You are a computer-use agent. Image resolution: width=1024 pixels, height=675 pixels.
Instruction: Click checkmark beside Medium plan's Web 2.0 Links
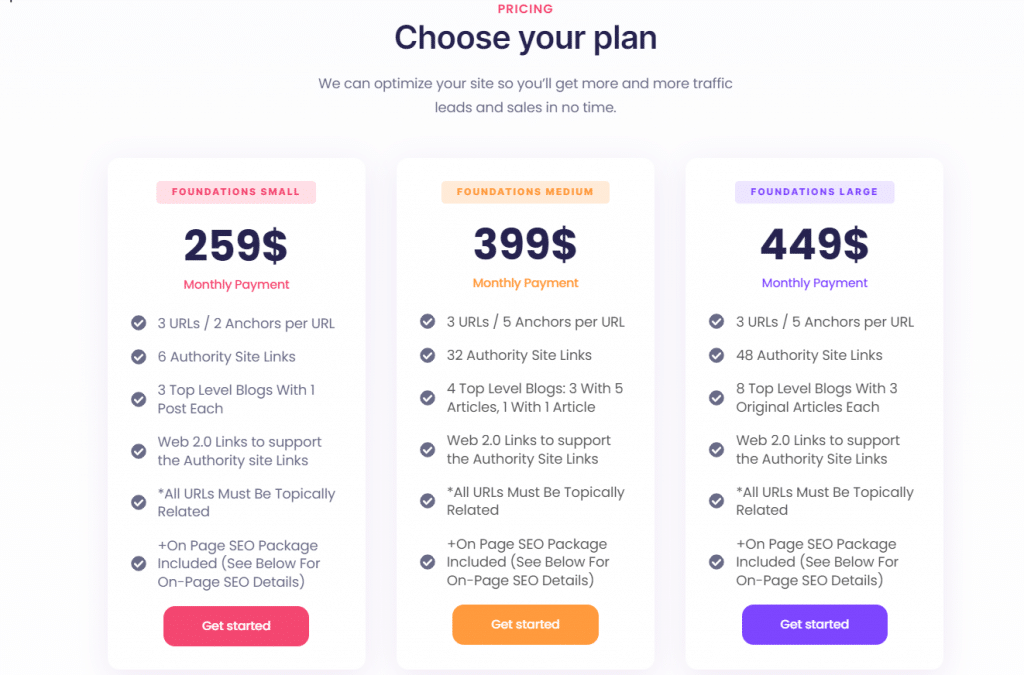point(428,450)
